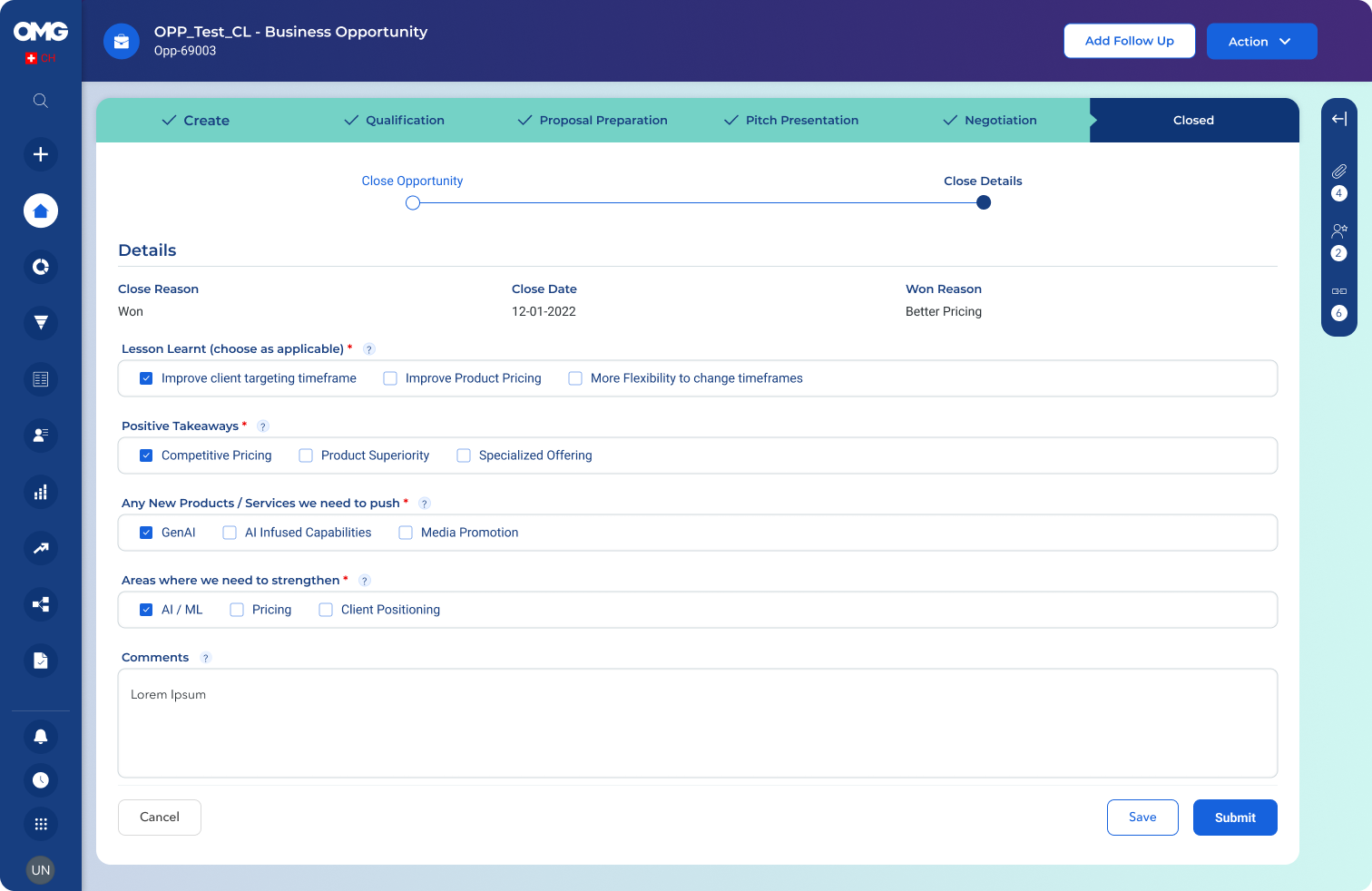The height and width of the screenshot is (891, 1372).
Task: Open the attachments paperclip icon
Action: point(1338,171)
